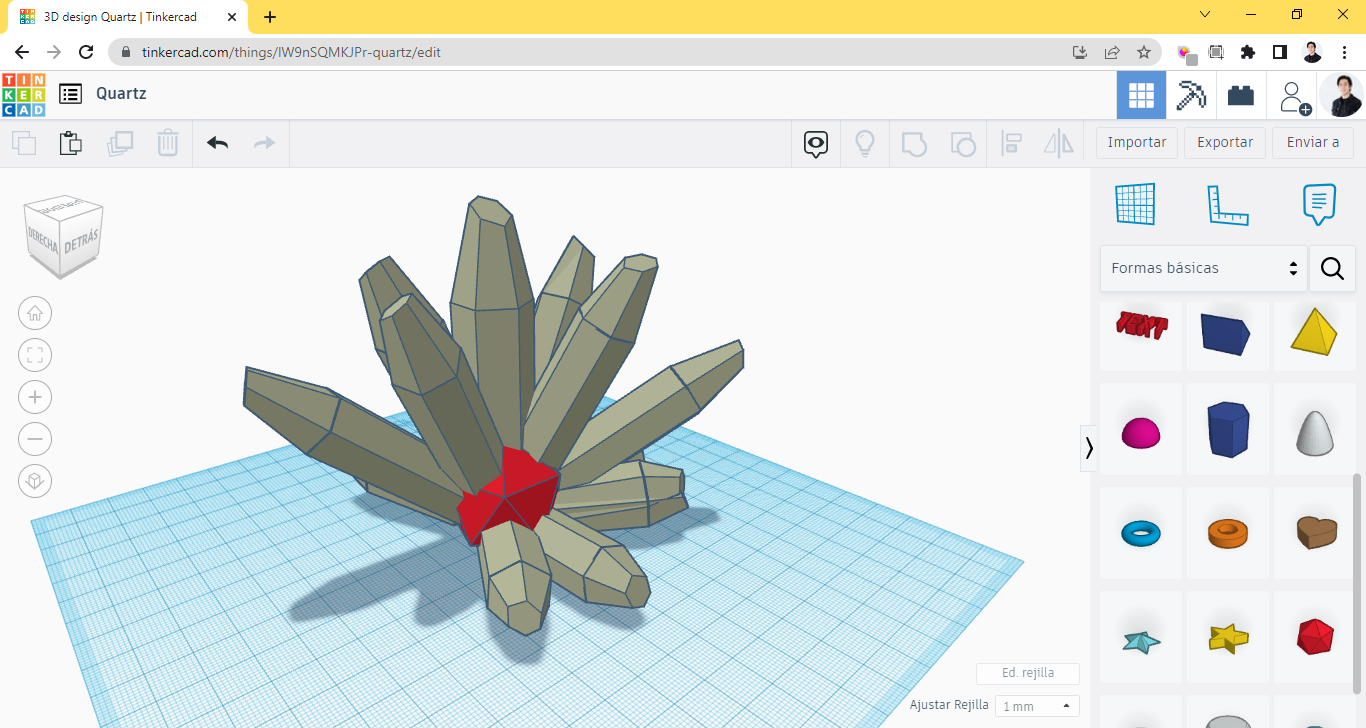
Task: Zoom in using the left panel icon
Action: (x=35, y=397)
